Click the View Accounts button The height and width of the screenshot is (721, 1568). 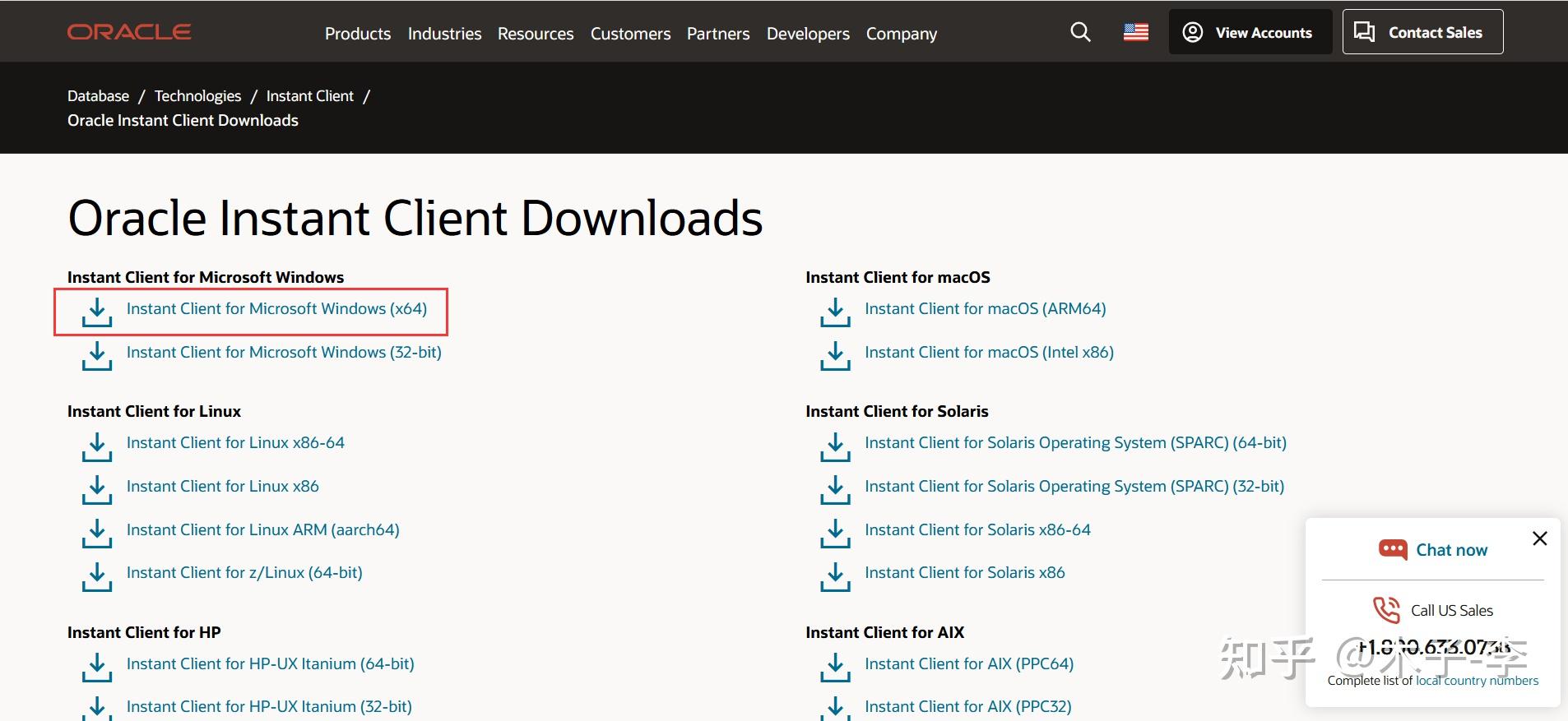[x=1250, y=32]
